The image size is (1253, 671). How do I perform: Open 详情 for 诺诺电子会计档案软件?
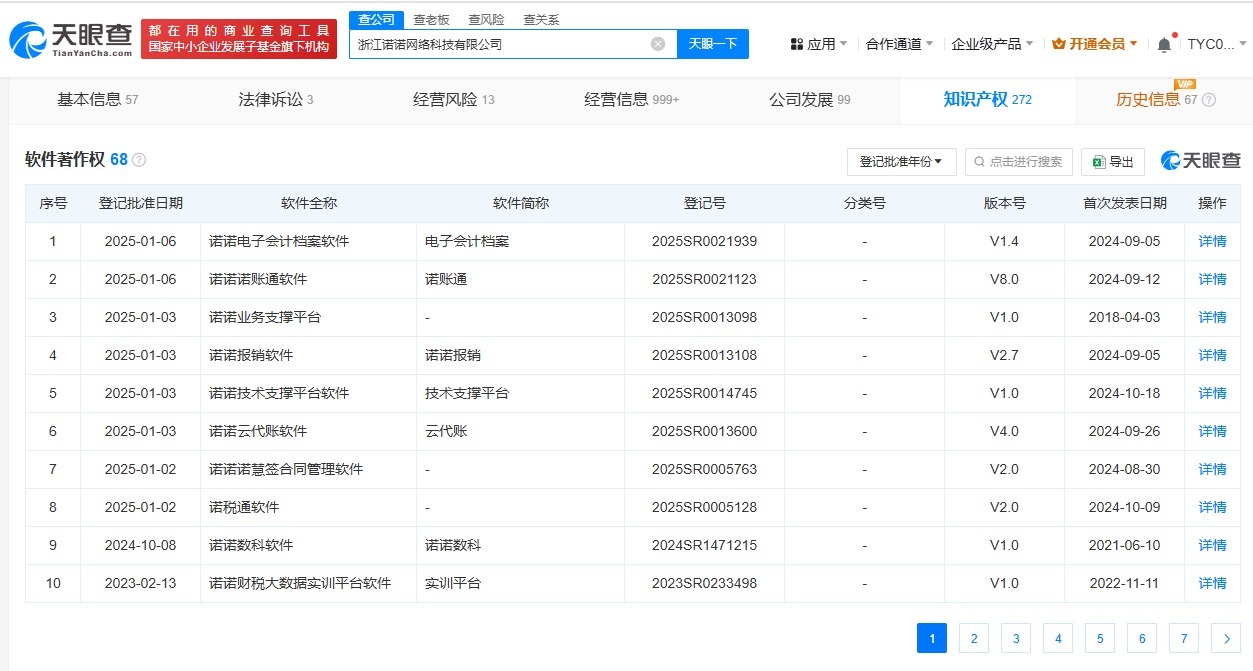tap(1210, 241)
